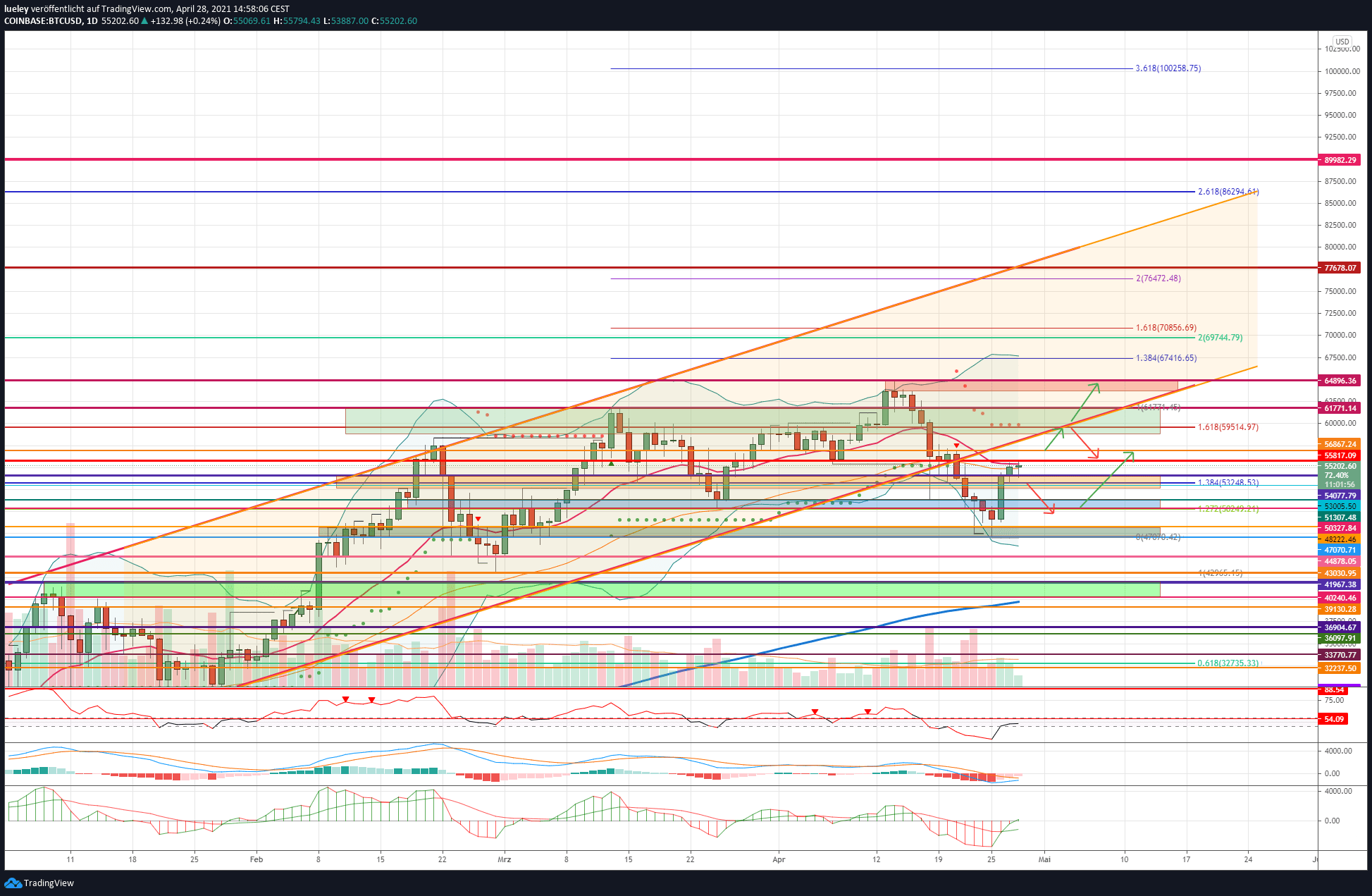Click the 1.618(59514.97) Fibonacci label
The image size is (1372, 896).
[x=1228, y=427]
